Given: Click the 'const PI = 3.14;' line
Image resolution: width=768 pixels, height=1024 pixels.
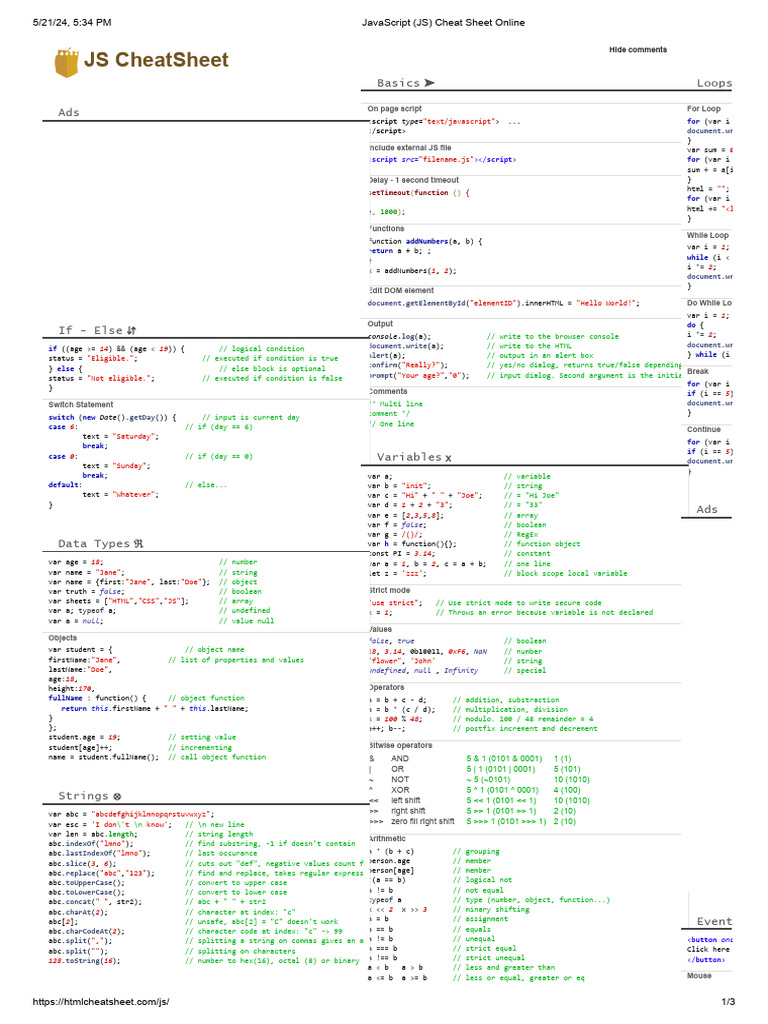Looking at the screenshot, I should (x=402, y=553).
